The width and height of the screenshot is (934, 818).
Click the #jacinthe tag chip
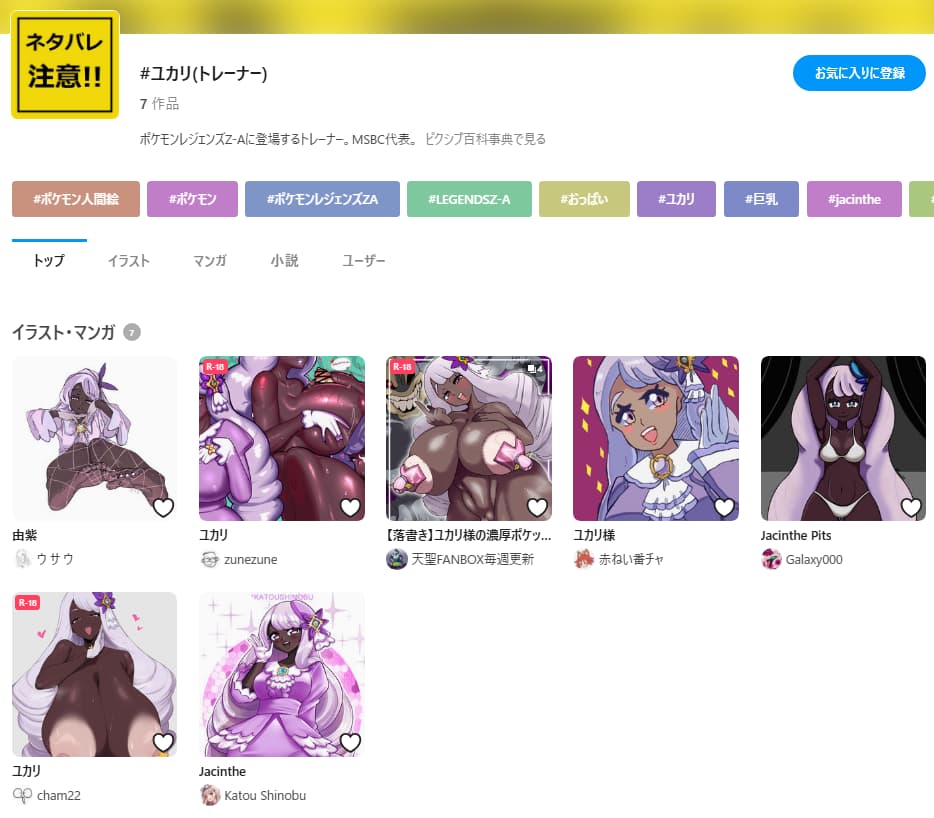pyautogui.click(x=854, y=199)
